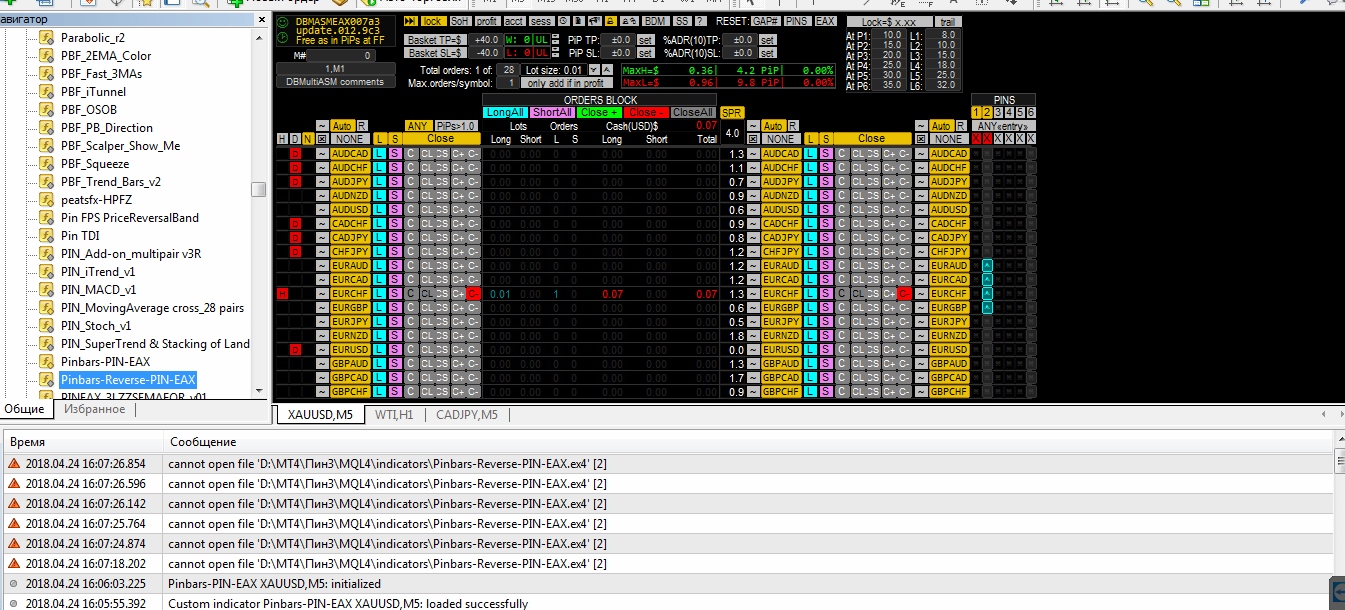Viewport: 1345px width, 610px height.
Task: Click the DBMultiASM comments button
Action: pos(336,82)
